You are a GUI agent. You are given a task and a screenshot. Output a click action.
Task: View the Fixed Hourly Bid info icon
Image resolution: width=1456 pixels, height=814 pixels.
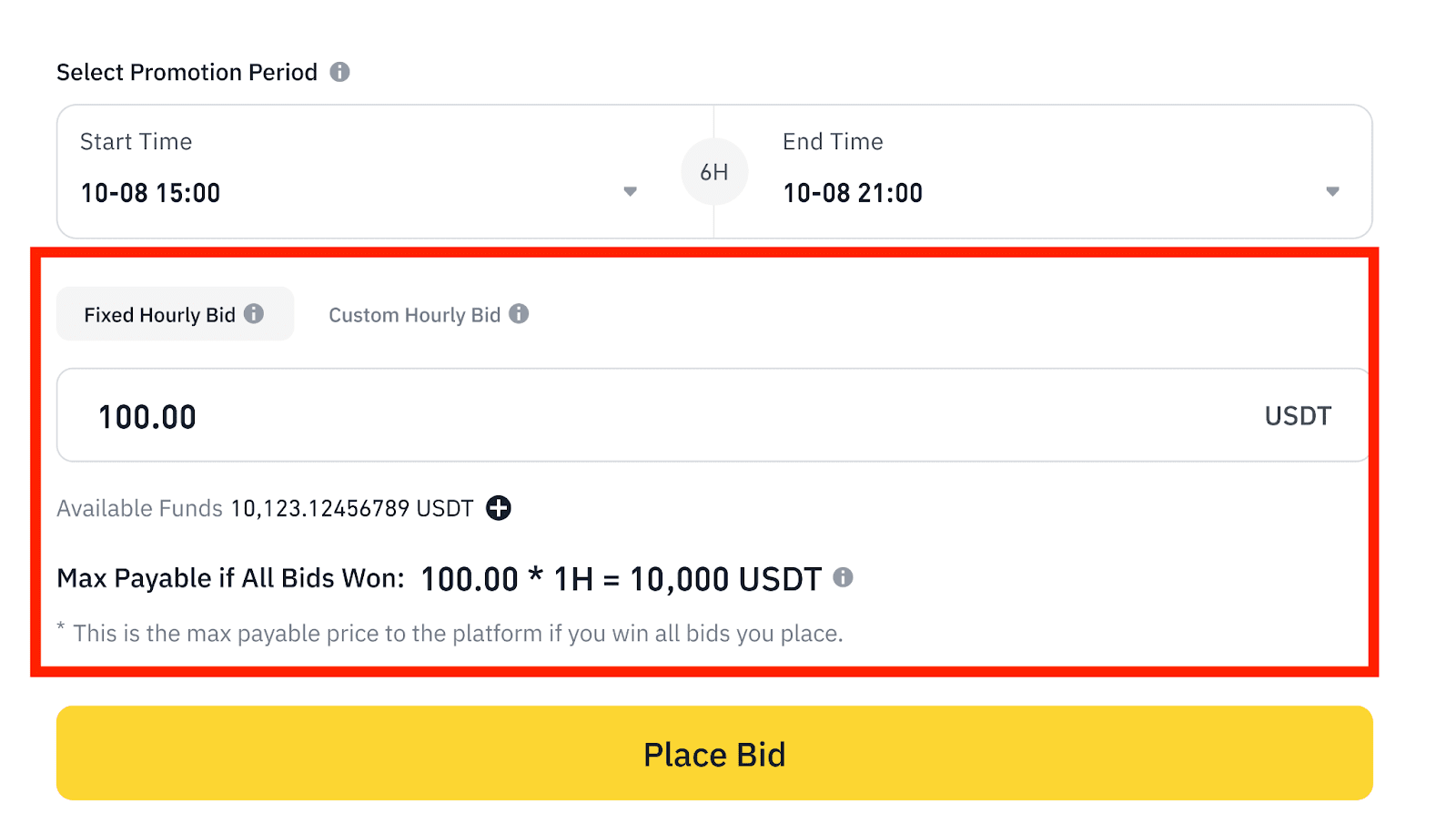(254, 313)
